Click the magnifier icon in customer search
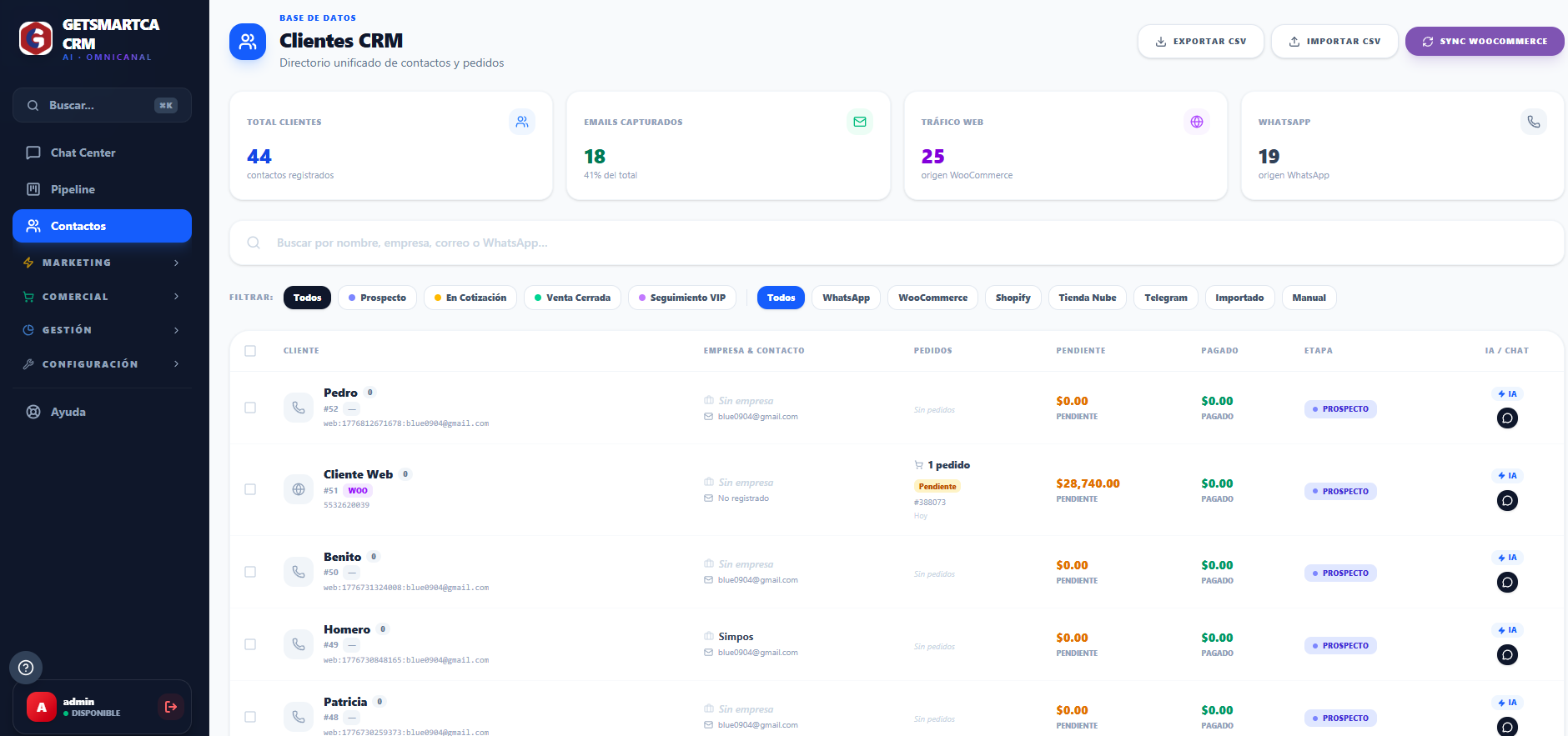This screenshot has width=1568, height=736. [254, 243]
